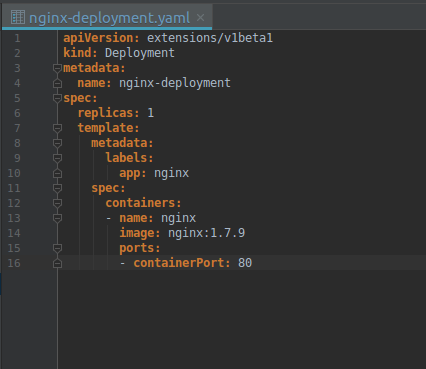Image resolution: width=426 pixels, height=369 pixels.
Task: Click the ports key
Action: coord(140,248)
